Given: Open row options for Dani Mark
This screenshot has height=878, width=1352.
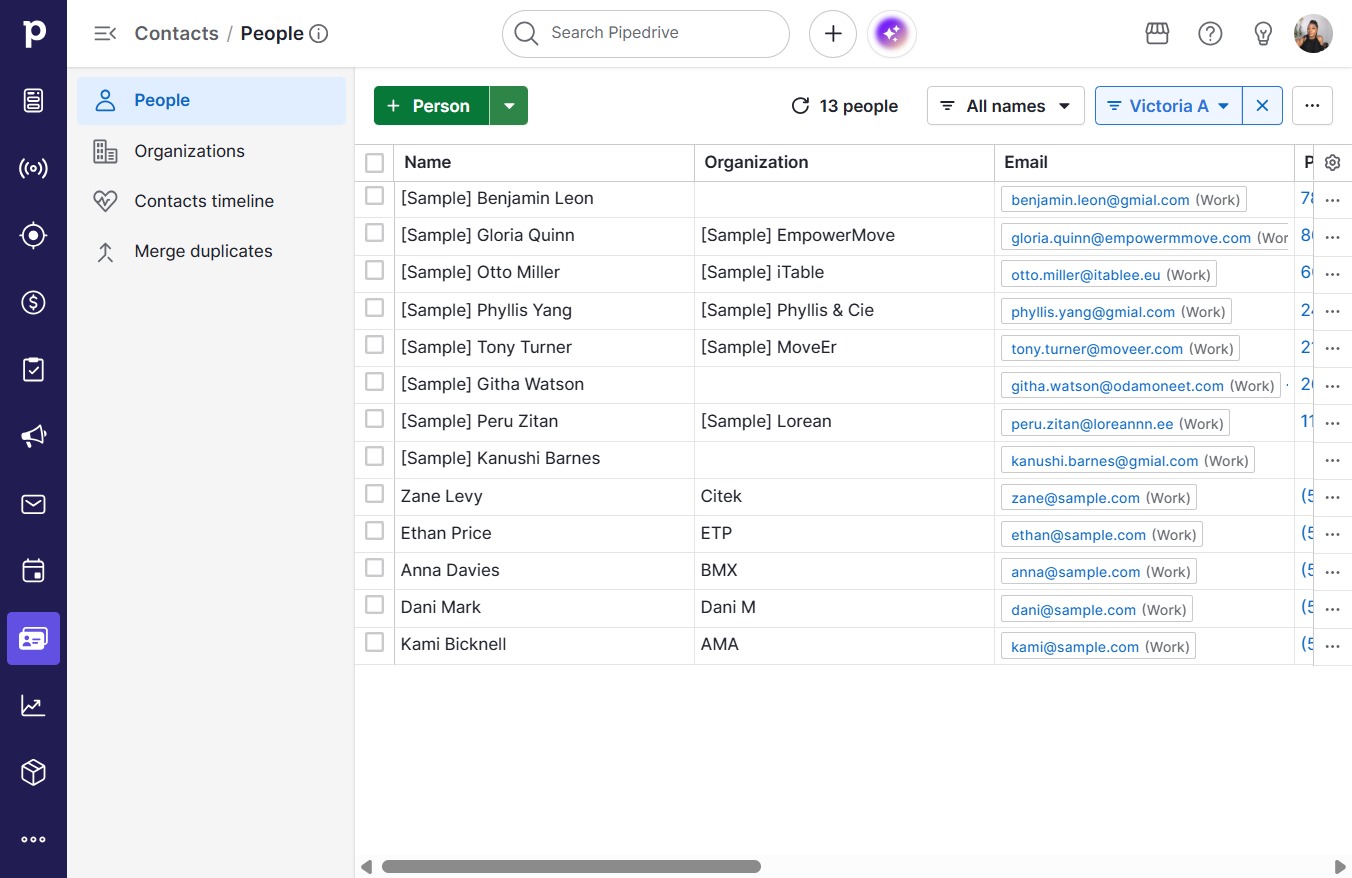Looking at the screenshot, I should click(1332, 610).
